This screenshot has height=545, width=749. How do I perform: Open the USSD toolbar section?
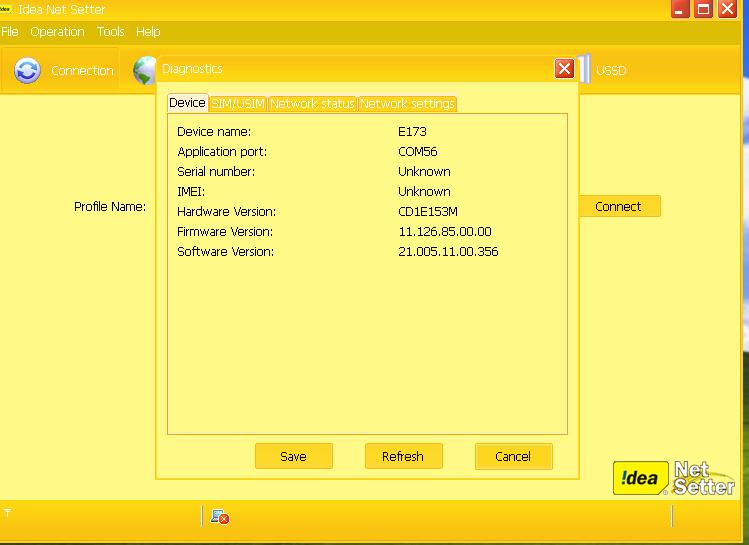click(610, 71)
